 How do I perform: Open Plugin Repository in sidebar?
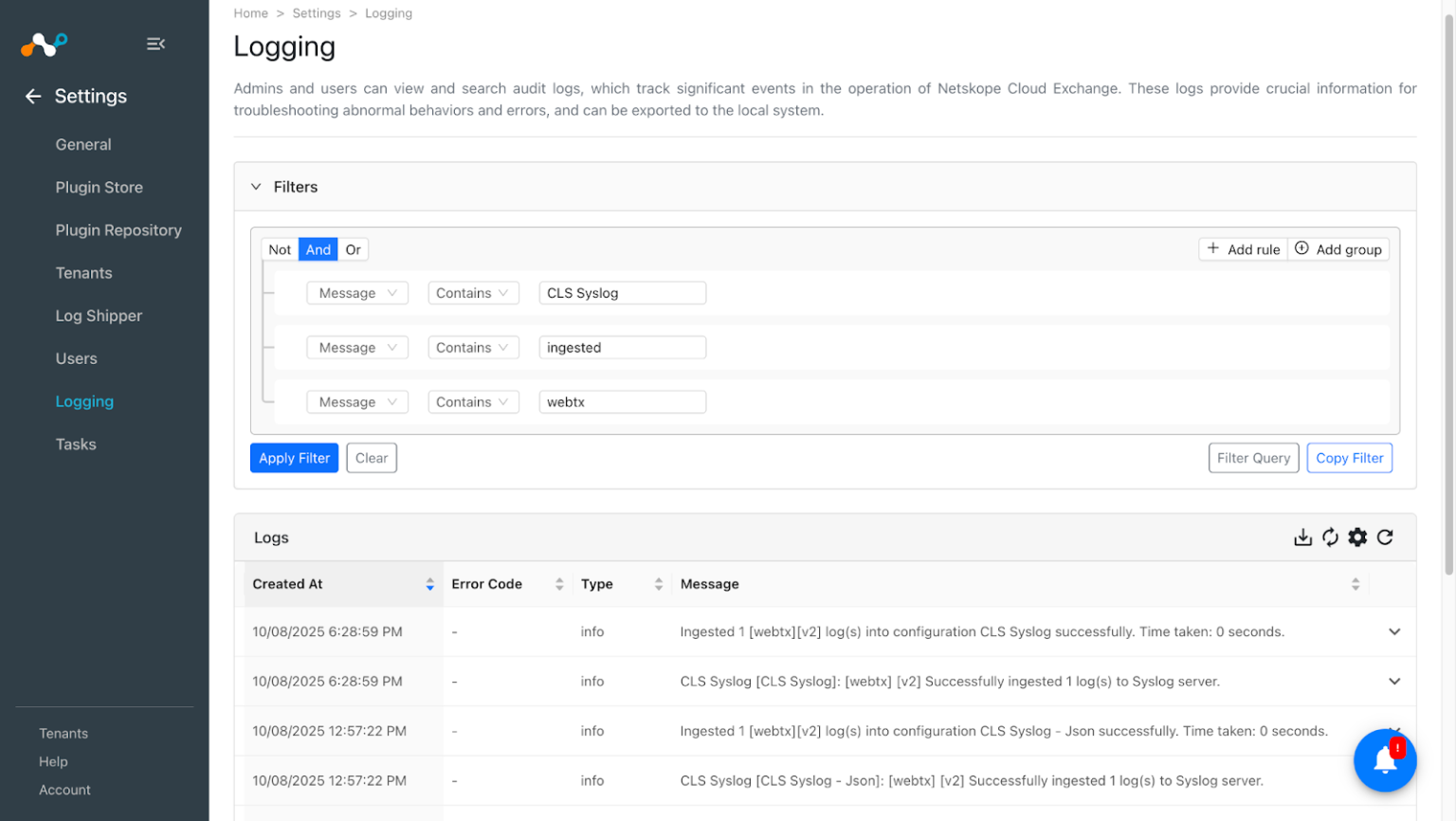coord(118,230)
